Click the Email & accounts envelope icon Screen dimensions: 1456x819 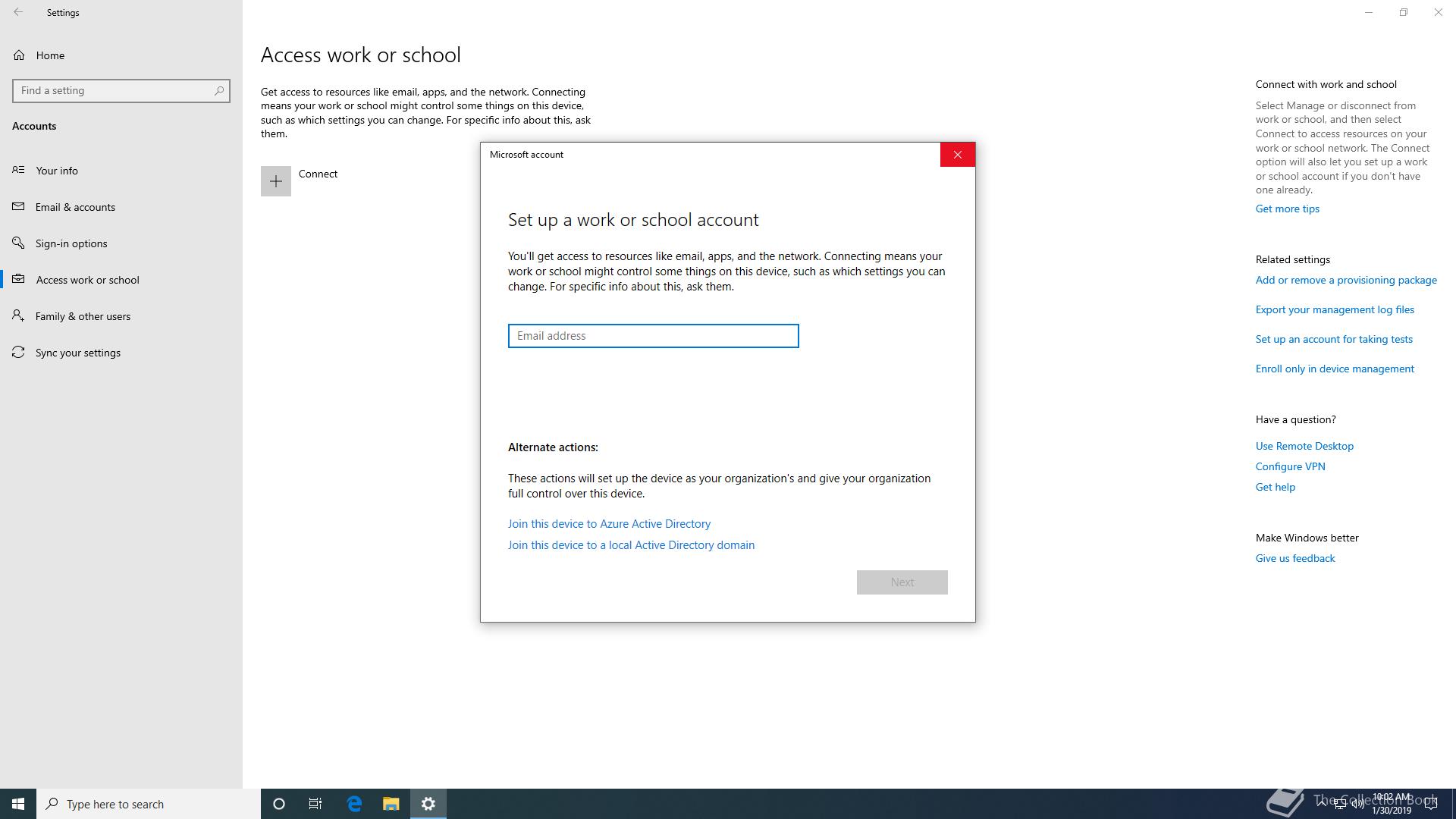[18, 206]
